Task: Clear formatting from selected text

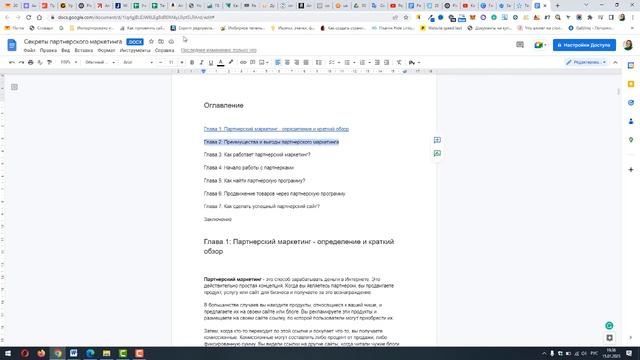Action: (x=399, y=62)
